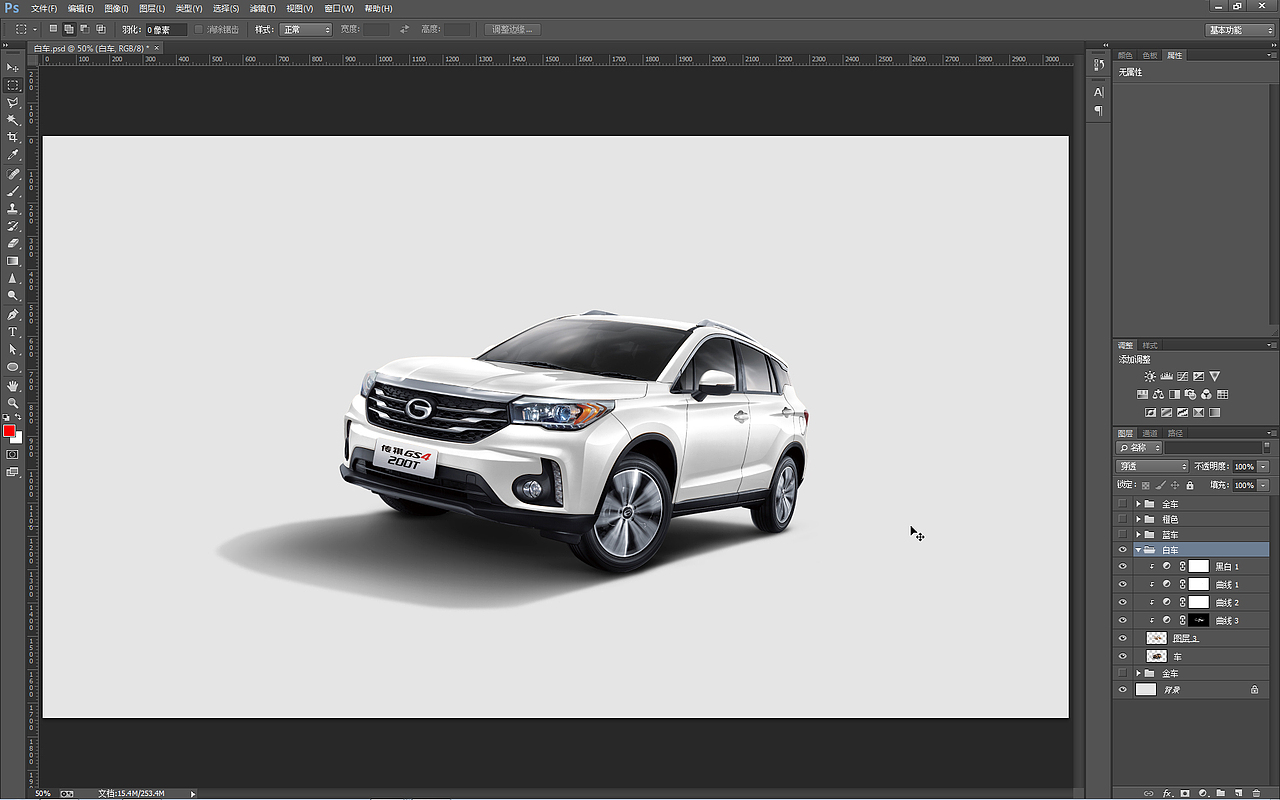
Task: Select the Healing Brush tool
Action: pos(13,174)
